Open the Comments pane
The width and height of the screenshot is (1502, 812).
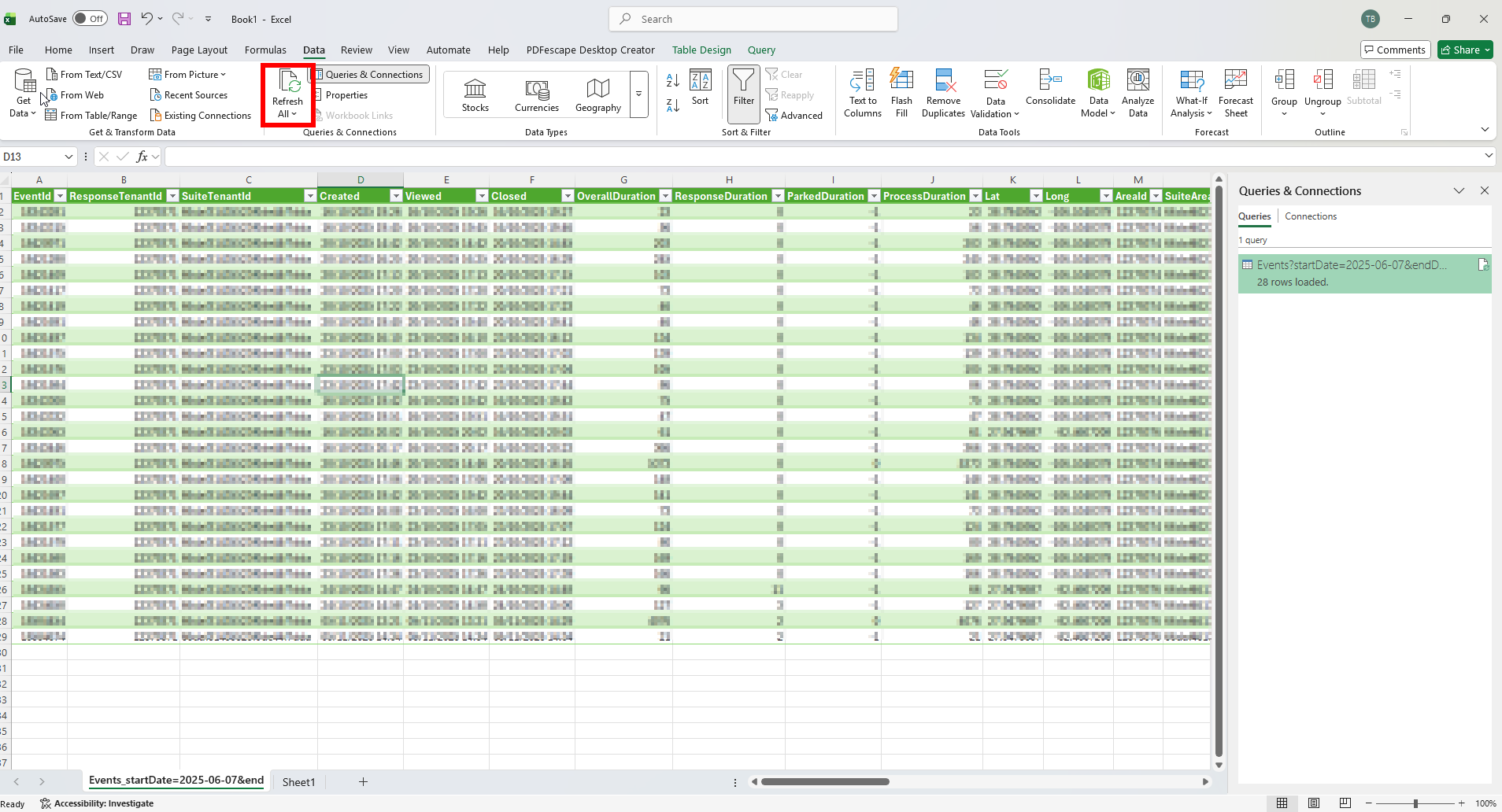(x=1395, y=50)
